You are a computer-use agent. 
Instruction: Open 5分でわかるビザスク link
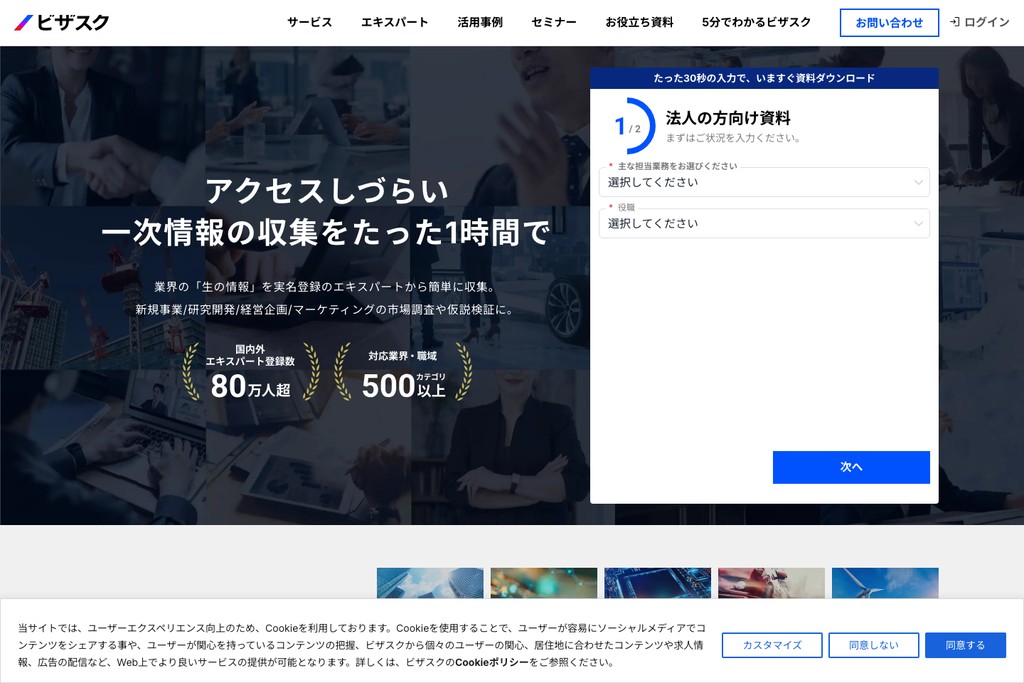(x=756, y=22)
